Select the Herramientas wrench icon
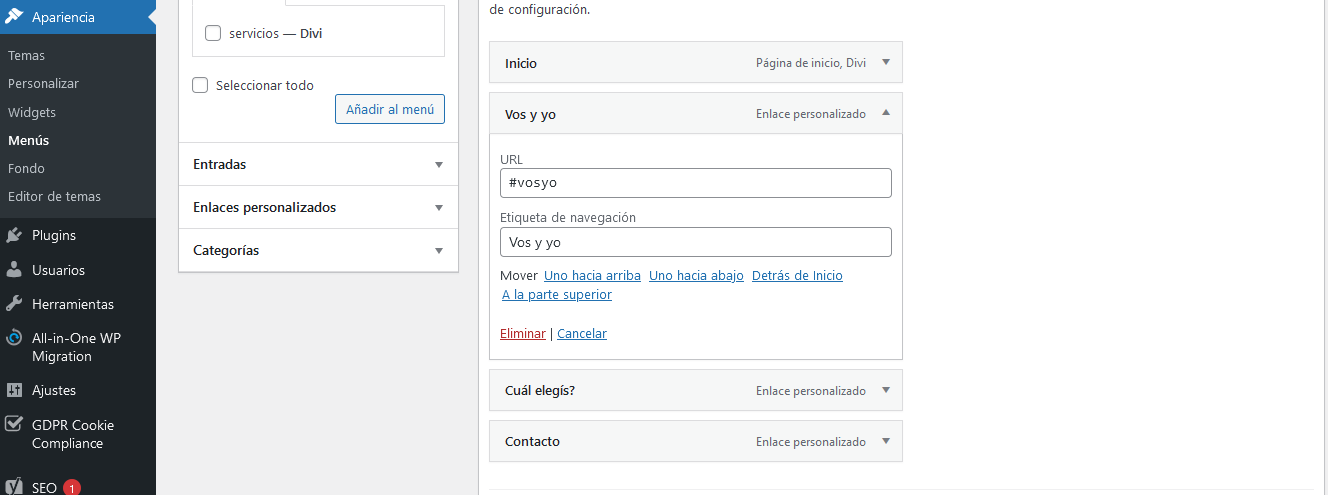The width and height of the screenshot is (1328, 495). click(14, 304)
